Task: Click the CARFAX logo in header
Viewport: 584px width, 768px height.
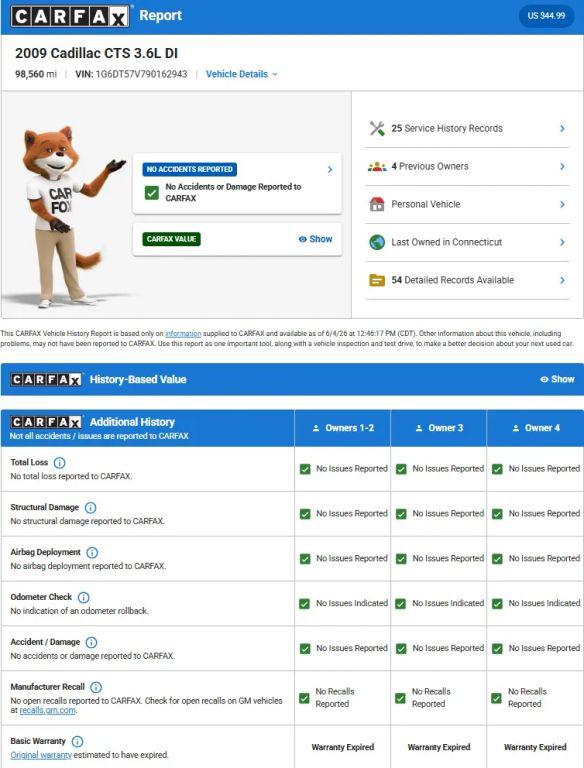Action: point(70,16)
